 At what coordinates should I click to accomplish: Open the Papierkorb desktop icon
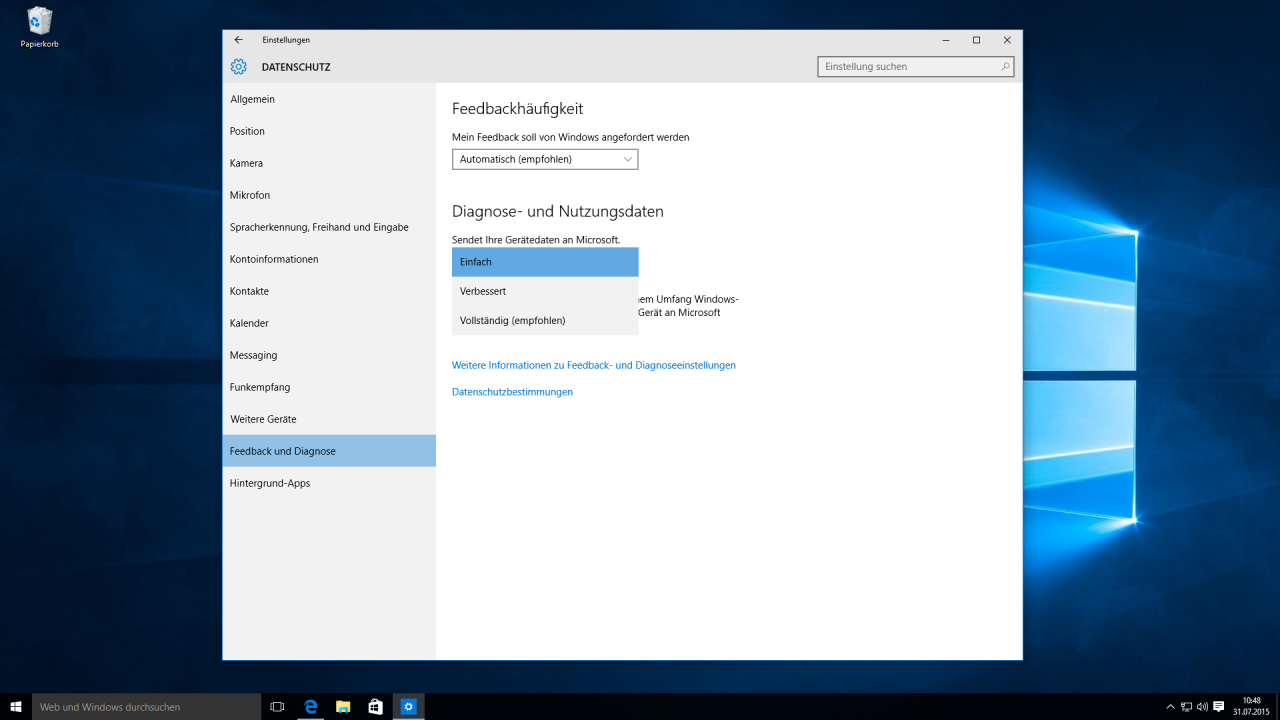click(40, 27)
